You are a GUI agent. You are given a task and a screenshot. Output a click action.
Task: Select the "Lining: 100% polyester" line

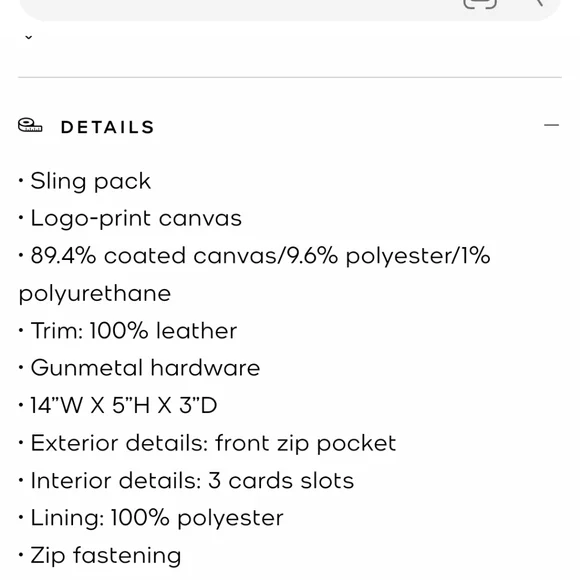151,518
